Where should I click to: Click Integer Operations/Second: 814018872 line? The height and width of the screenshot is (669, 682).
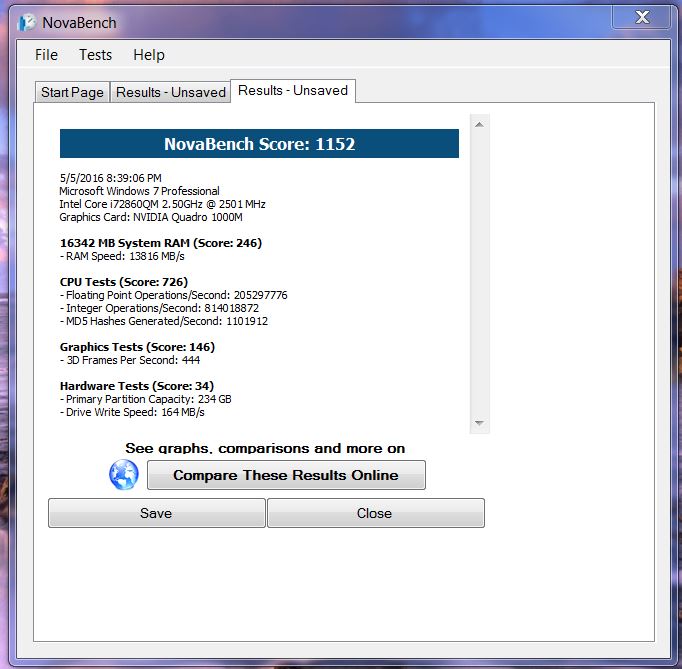pos(159,308)
